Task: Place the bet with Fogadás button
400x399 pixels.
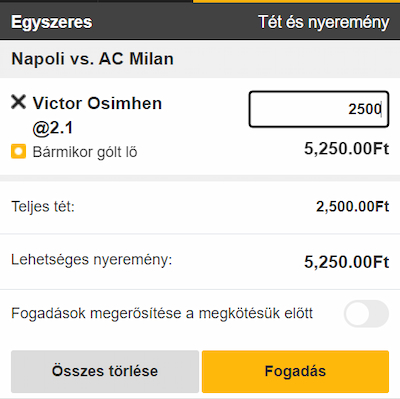Action: click(x=295, y=371)
